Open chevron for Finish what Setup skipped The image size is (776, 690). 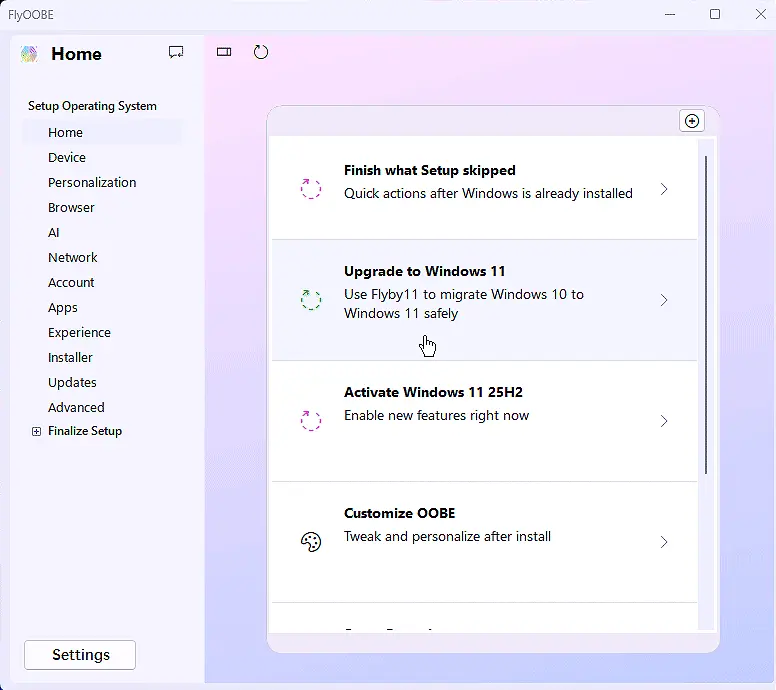(664, 189)
